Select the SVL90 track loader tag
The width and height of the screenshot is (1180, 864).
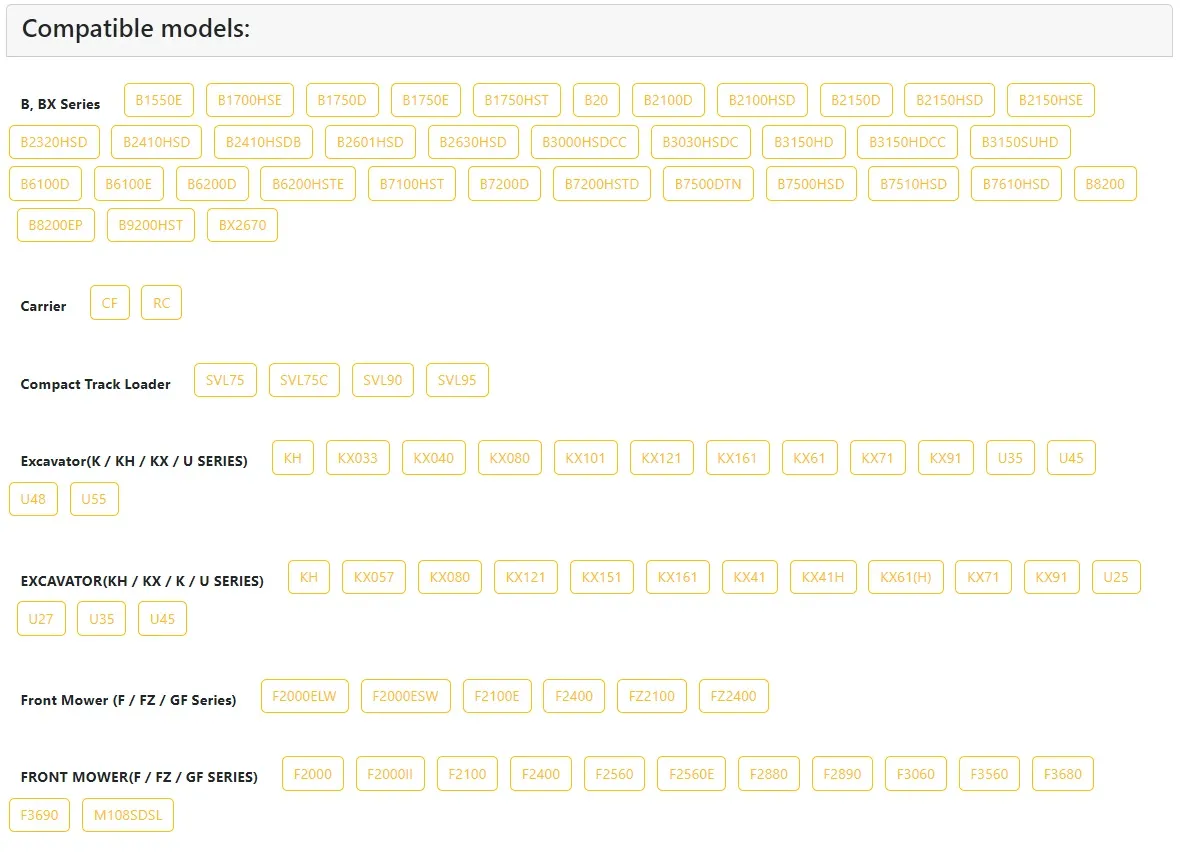[x=383, y=380]
